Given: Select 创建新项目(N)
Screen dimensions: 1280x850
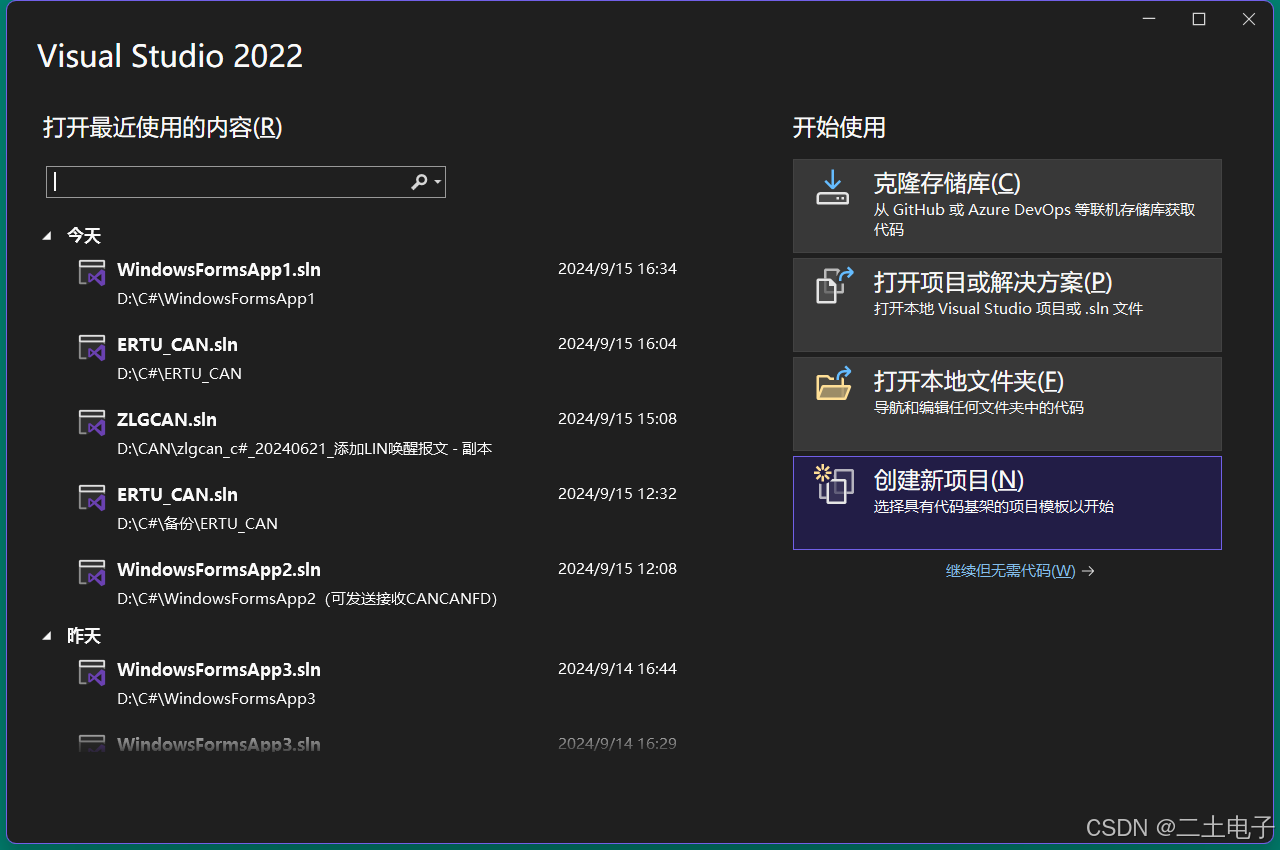Looking at the screenshot, I should point(1007,503).
